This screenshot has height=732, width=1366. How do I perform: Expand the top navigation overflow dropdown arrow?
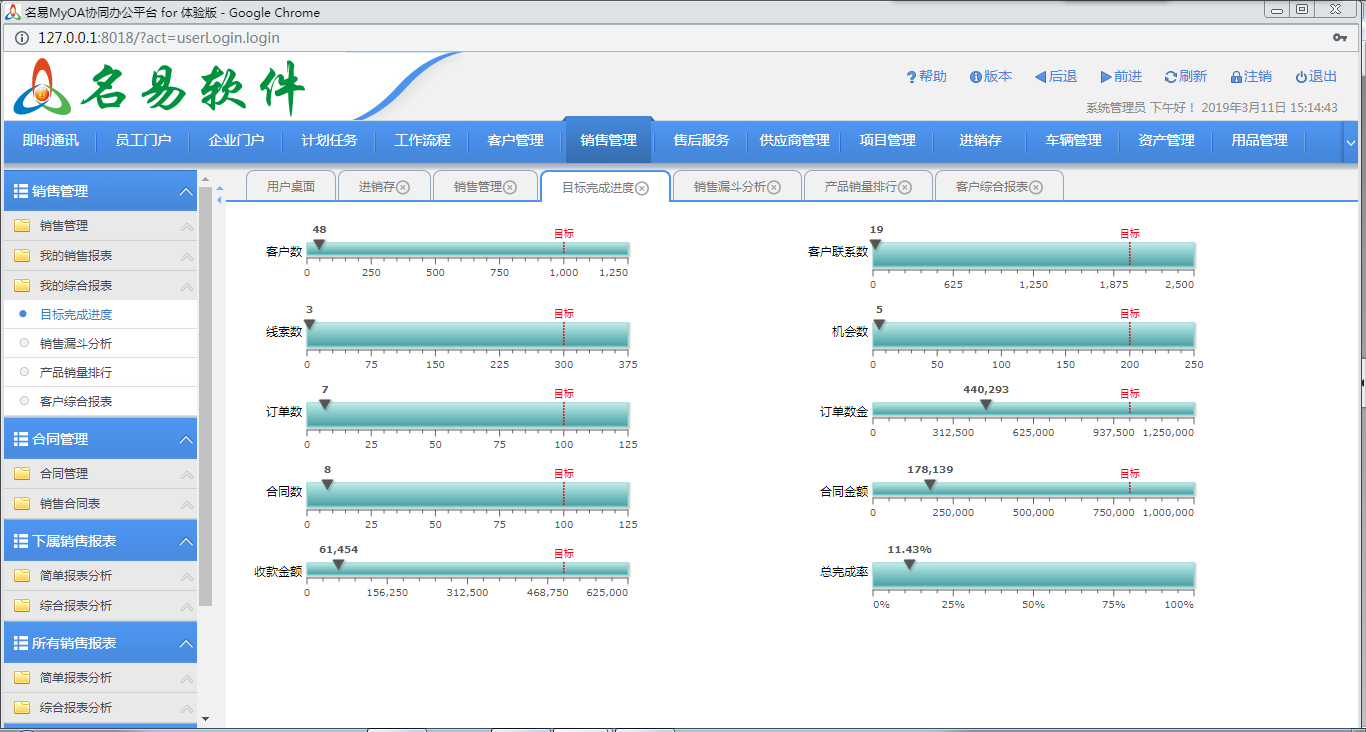click(x=1350, y=142)
